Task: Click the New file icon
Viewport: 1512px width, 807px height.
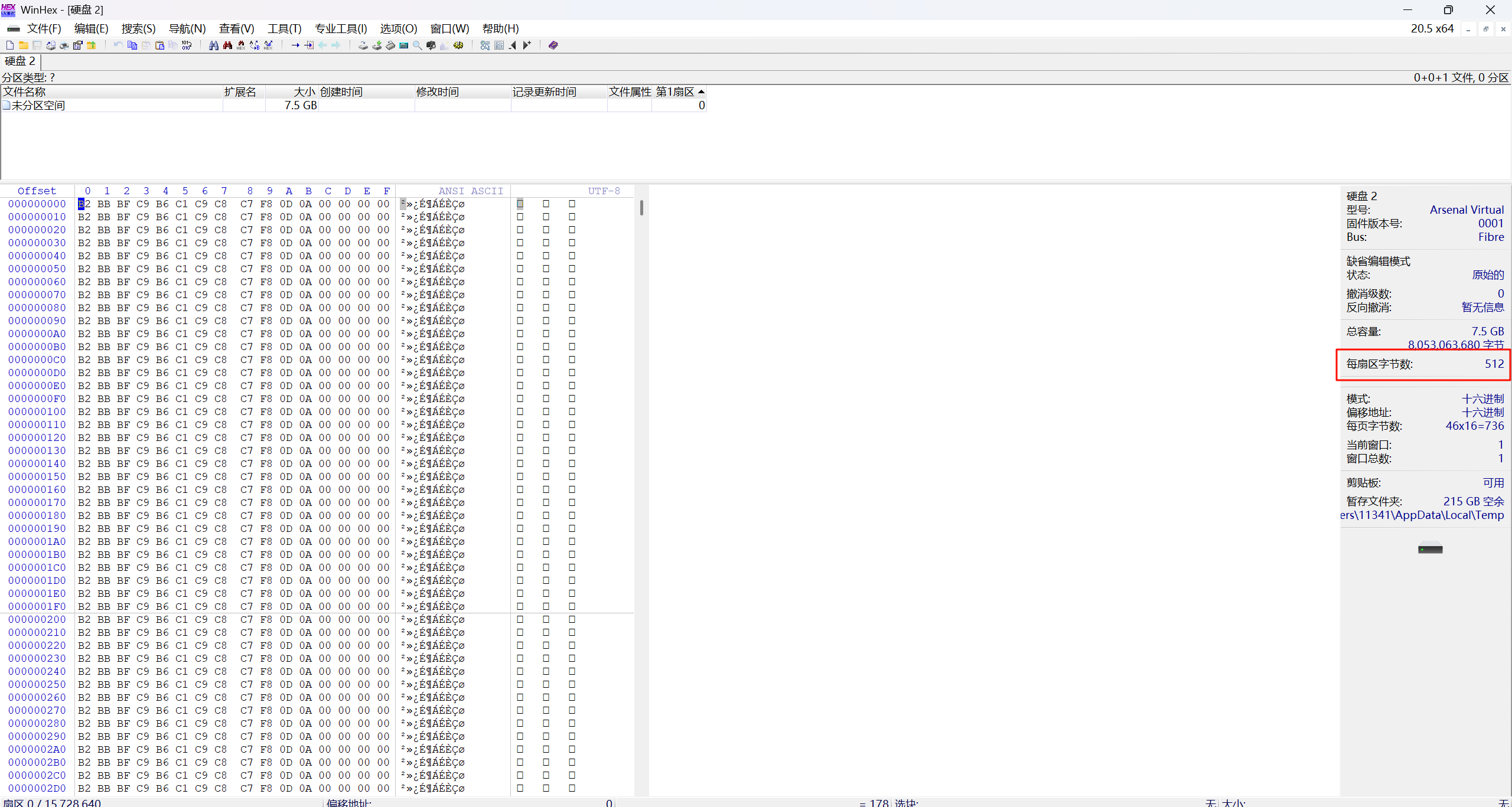Action: point(10,45)
